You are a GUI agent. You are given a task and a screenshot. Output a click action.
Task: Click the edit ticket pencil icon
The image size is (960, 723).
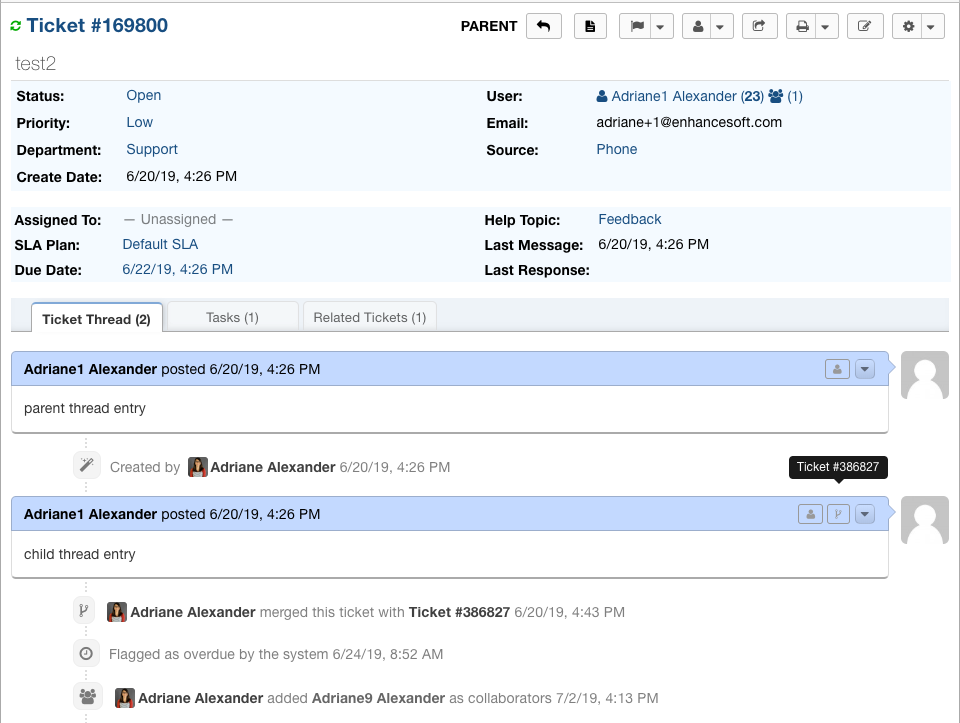(864, 27)
